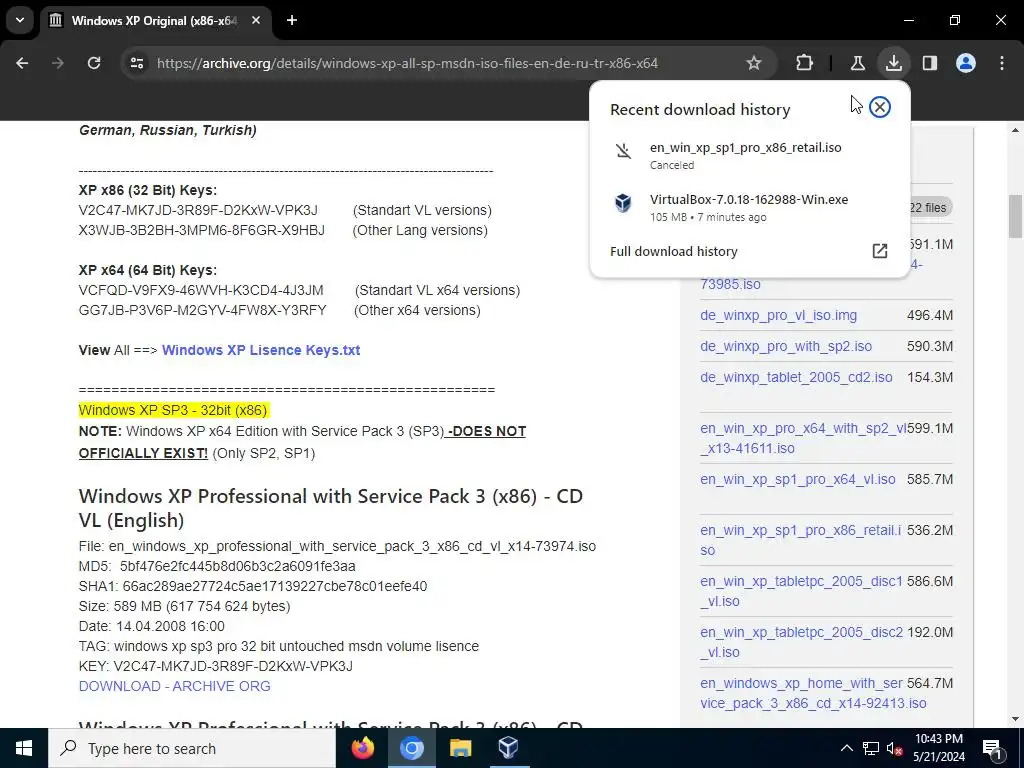Screen dimensions: 1024x768
Task: Download en_win_xp_pro_x64_with_sp2_vl_x13-41611.iso
Action: (803, 438)
